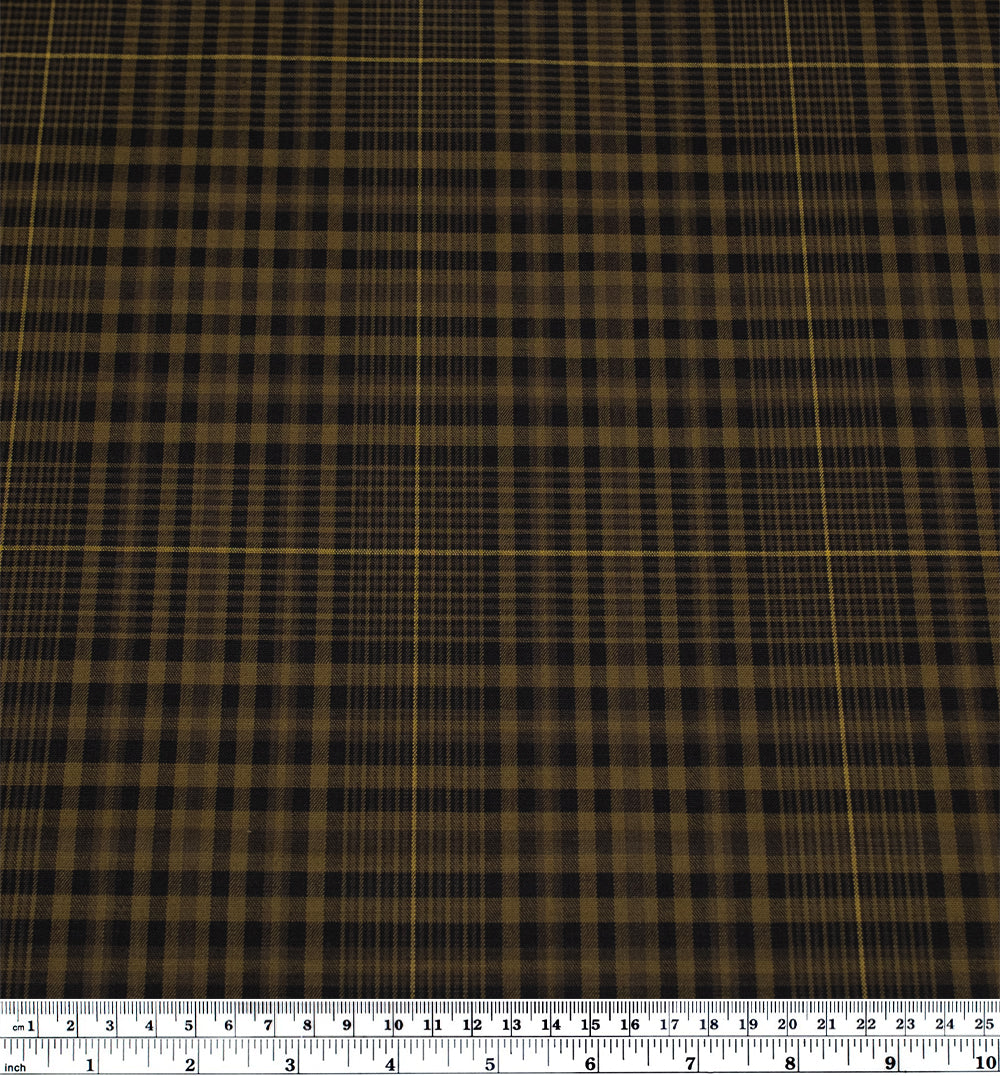1000x1076 pixels.
Task: Click the 7 inch ruler number
Action: pos(690,1064)
